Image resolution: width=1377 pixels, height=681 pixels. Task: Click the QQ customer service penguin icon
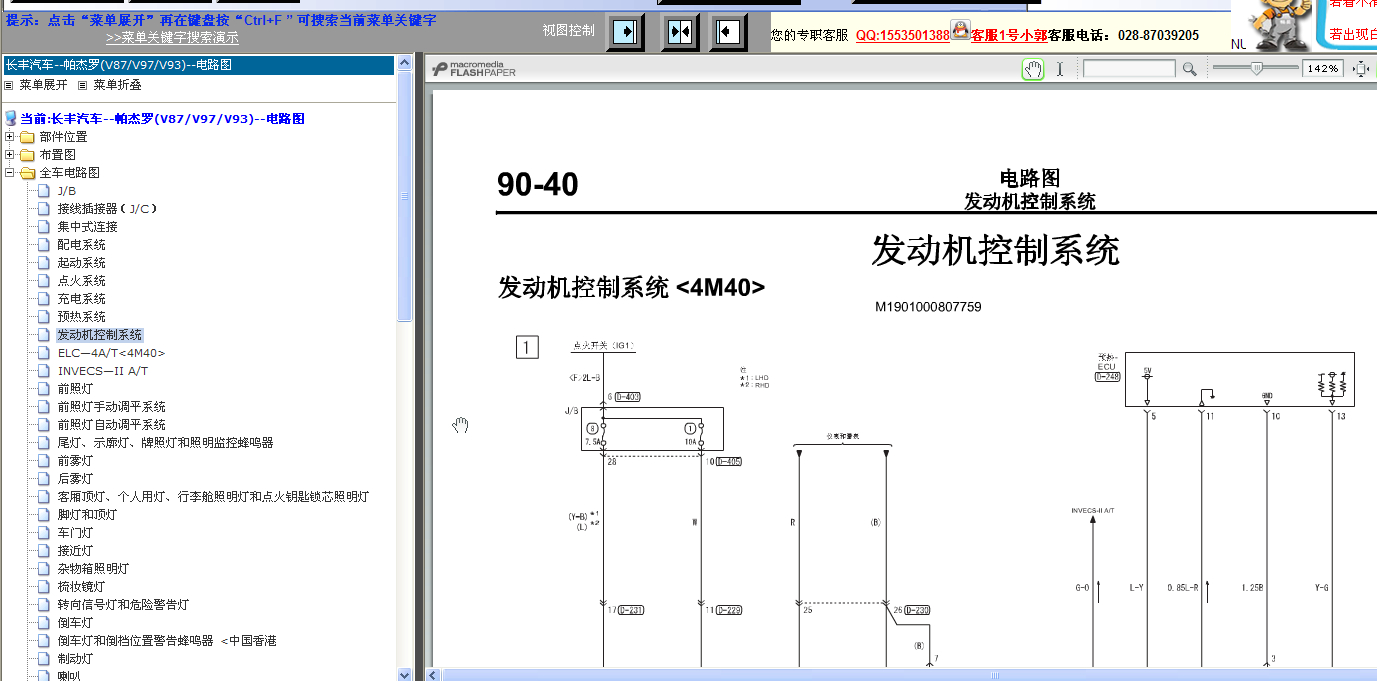tap(960, 31)
